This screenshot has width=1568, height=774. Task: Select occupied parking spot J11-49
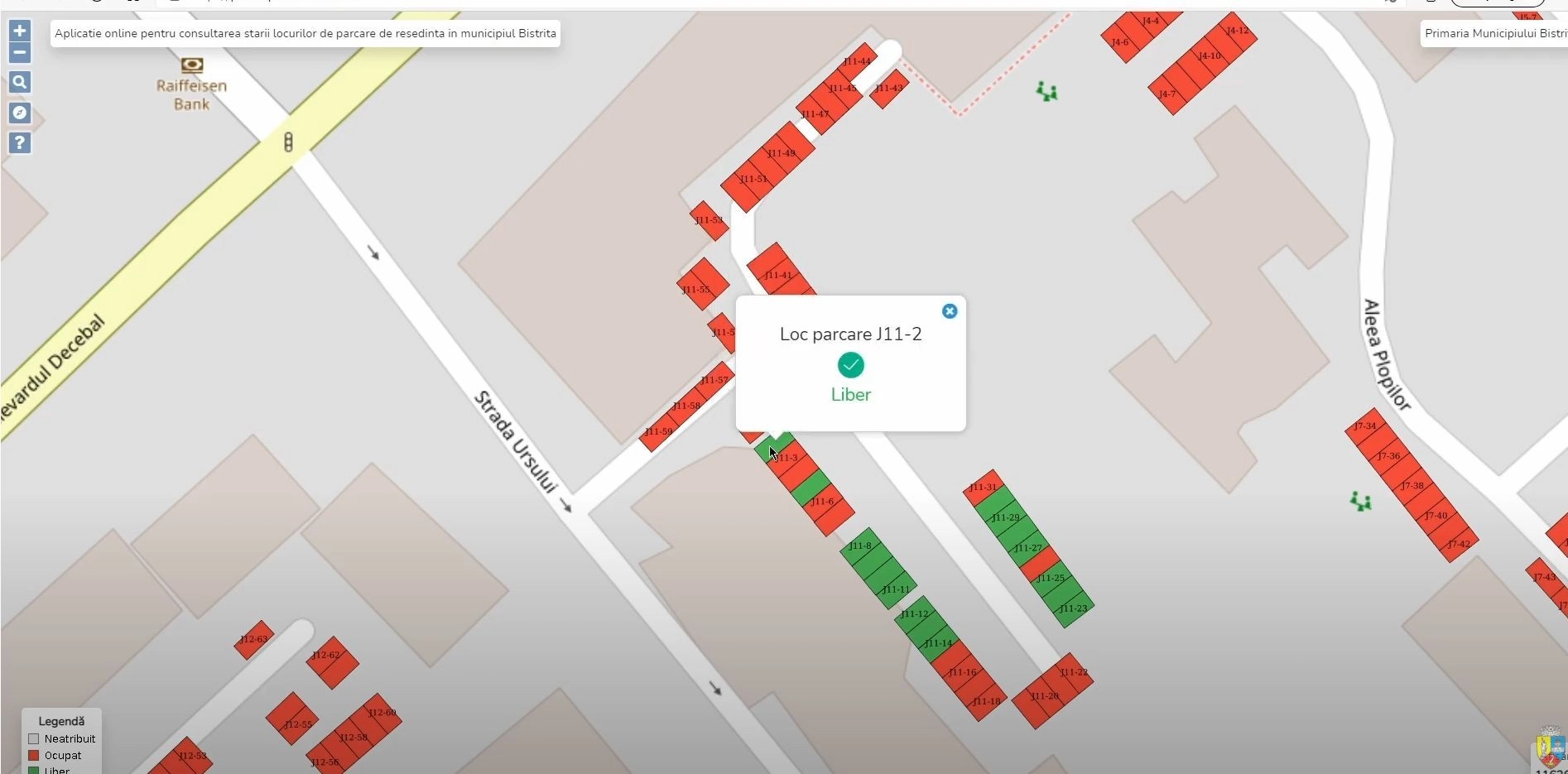coord(782,153)
